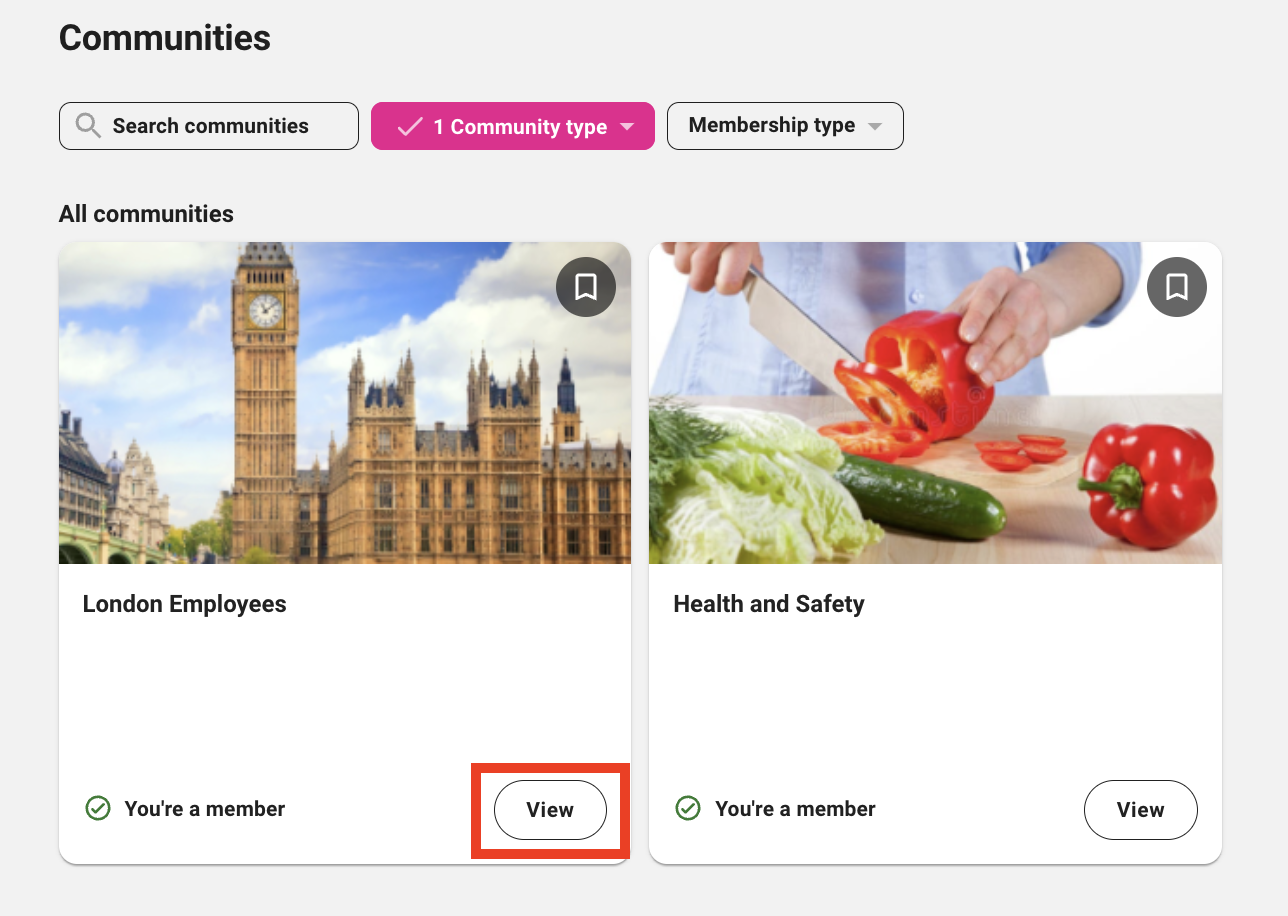Viewport: 1288px width, 916px height.
Task: Click the magnifying glass search icon
Action: 88,126
